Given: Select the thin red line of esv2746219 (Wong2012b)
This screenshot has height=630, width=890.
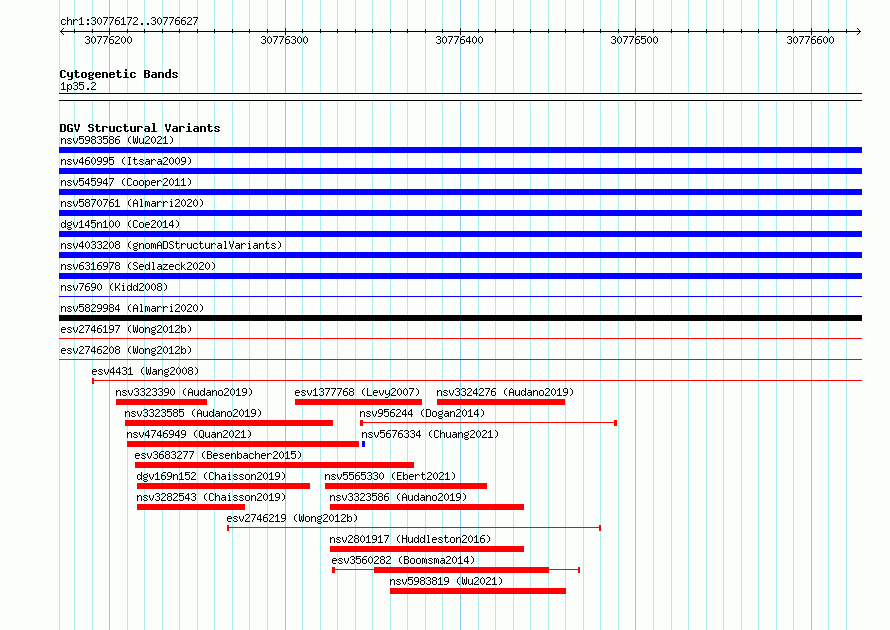Looking at the screenshot, I should [414, 528].
